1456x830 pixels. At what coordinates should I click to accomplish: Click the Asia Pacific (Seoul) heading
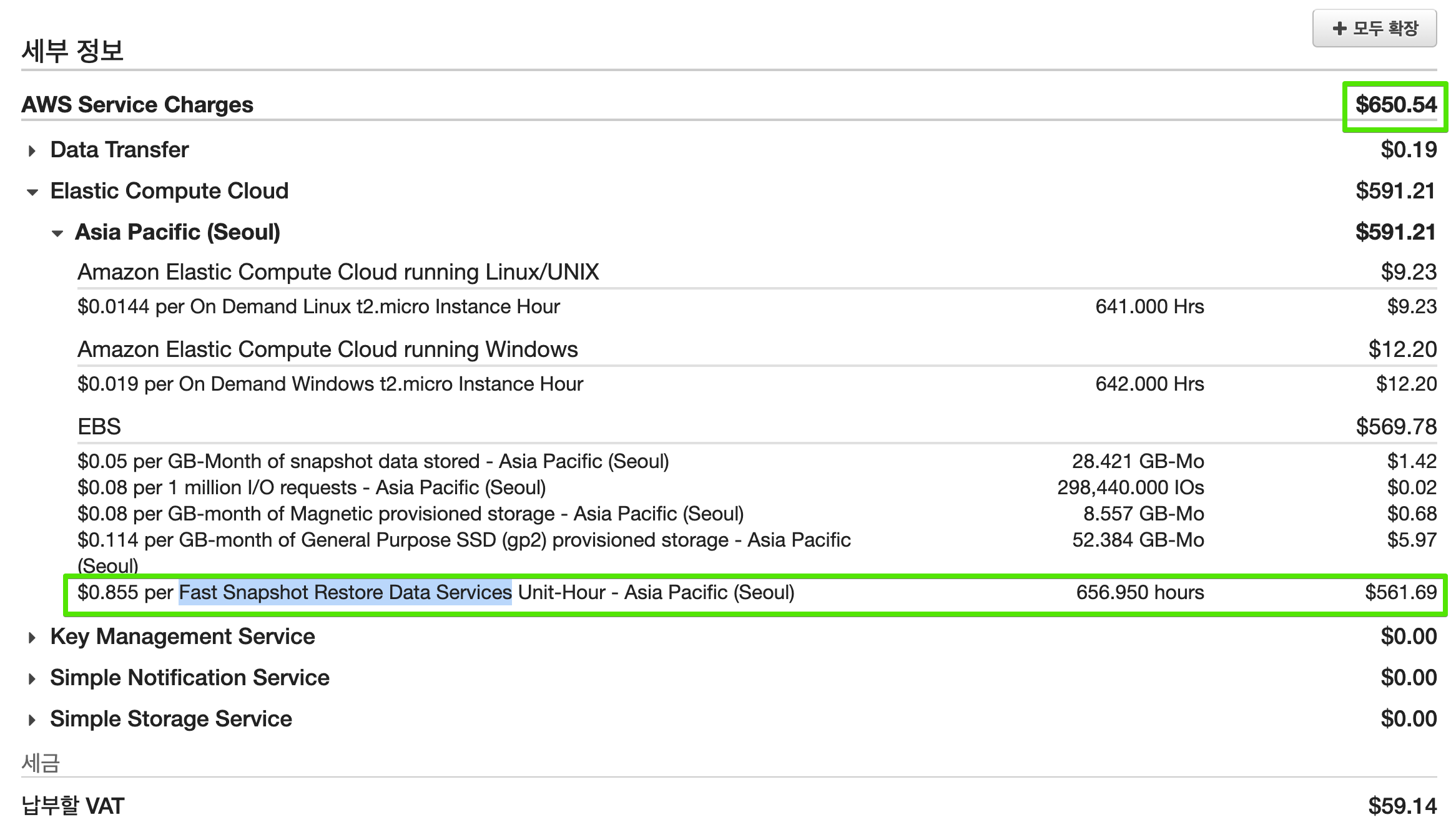(x=177, y=232)
